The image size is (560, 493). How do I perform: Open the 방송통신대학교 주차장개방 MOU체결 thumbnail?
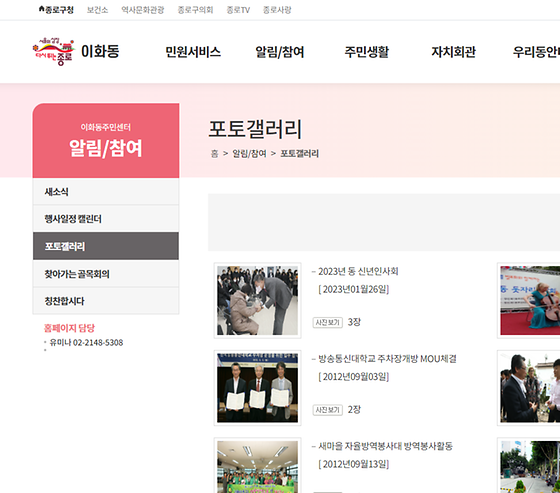click(257, 388)
